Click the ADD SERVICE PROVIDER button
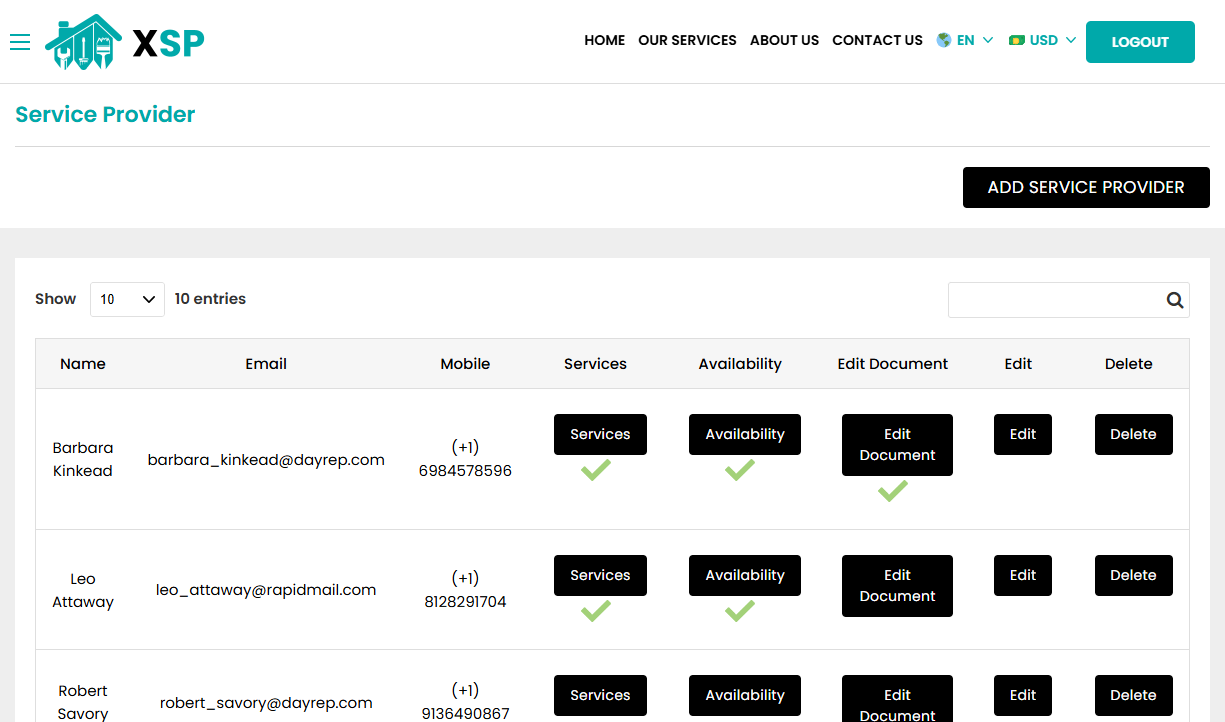Screen dimensions: 1225x722 [x=1086, y=187]
